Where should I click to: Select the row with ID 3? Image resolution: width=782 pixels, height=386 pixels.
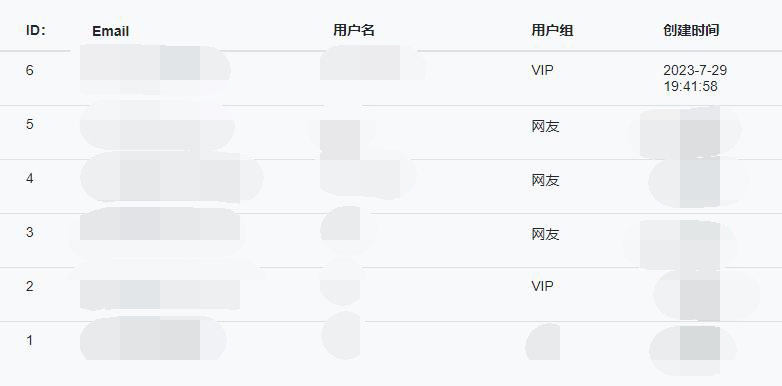tap(391, 240)
